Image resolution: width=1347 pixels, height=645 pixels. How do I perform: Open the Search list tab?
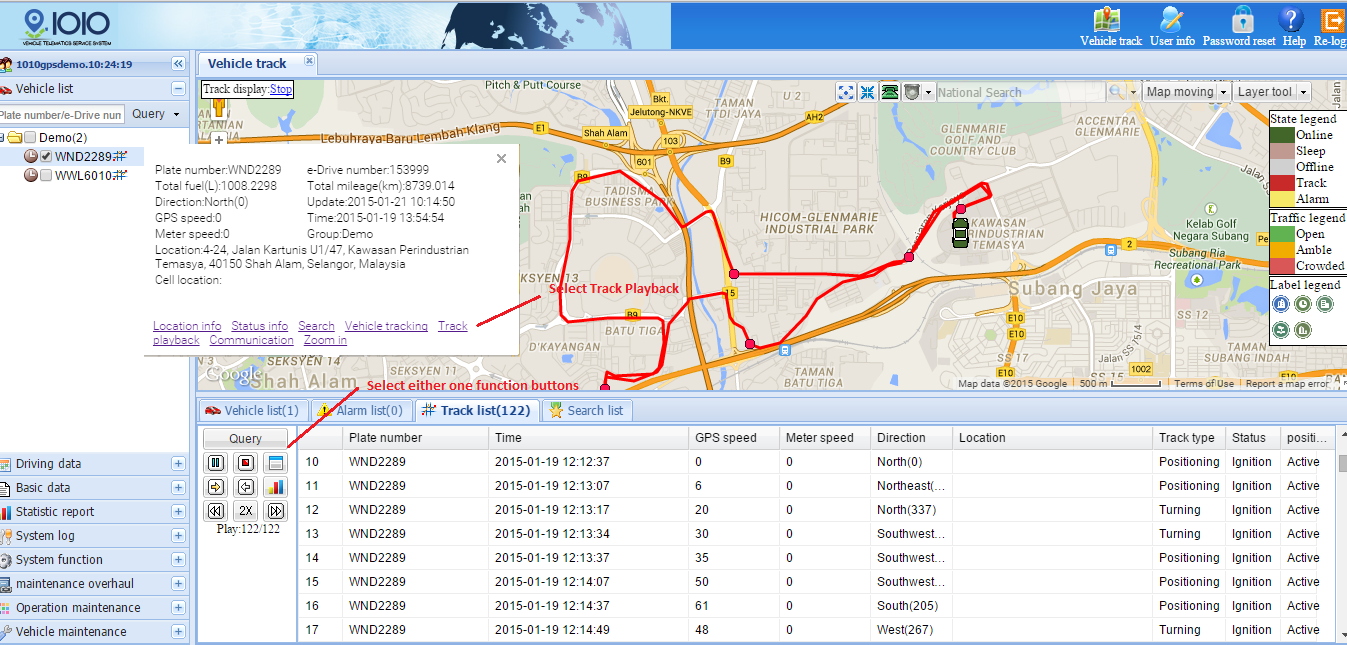[587, 410]
